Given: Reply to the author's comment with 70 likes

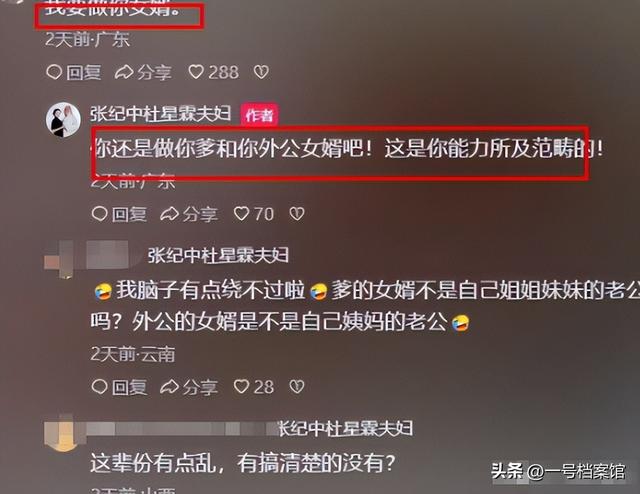Looking at the screenshot, I should (x=119, y=214).
